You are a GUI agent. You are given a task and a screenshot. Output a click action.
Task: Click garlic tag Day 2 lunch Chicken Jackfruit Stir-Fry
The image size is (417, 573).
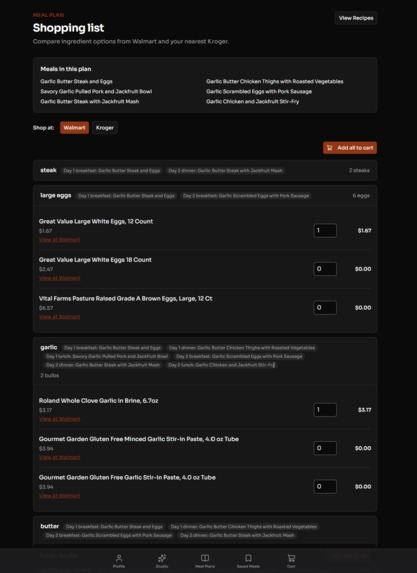coord(221,365)
